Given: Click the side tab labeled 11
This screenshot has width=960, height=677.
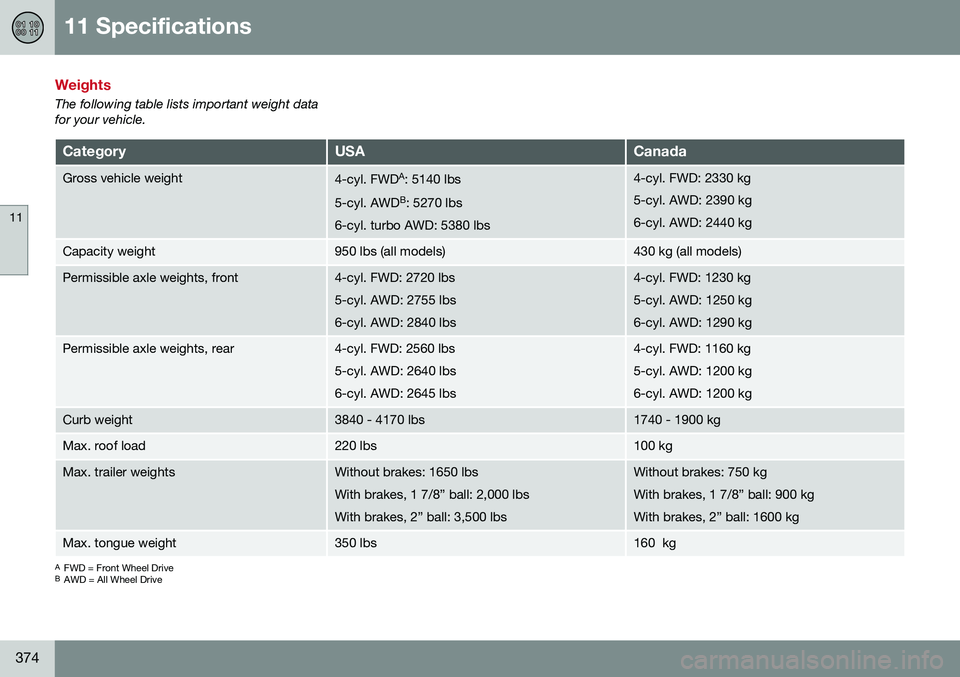Looking at the screenshot, I should (14, 240).
